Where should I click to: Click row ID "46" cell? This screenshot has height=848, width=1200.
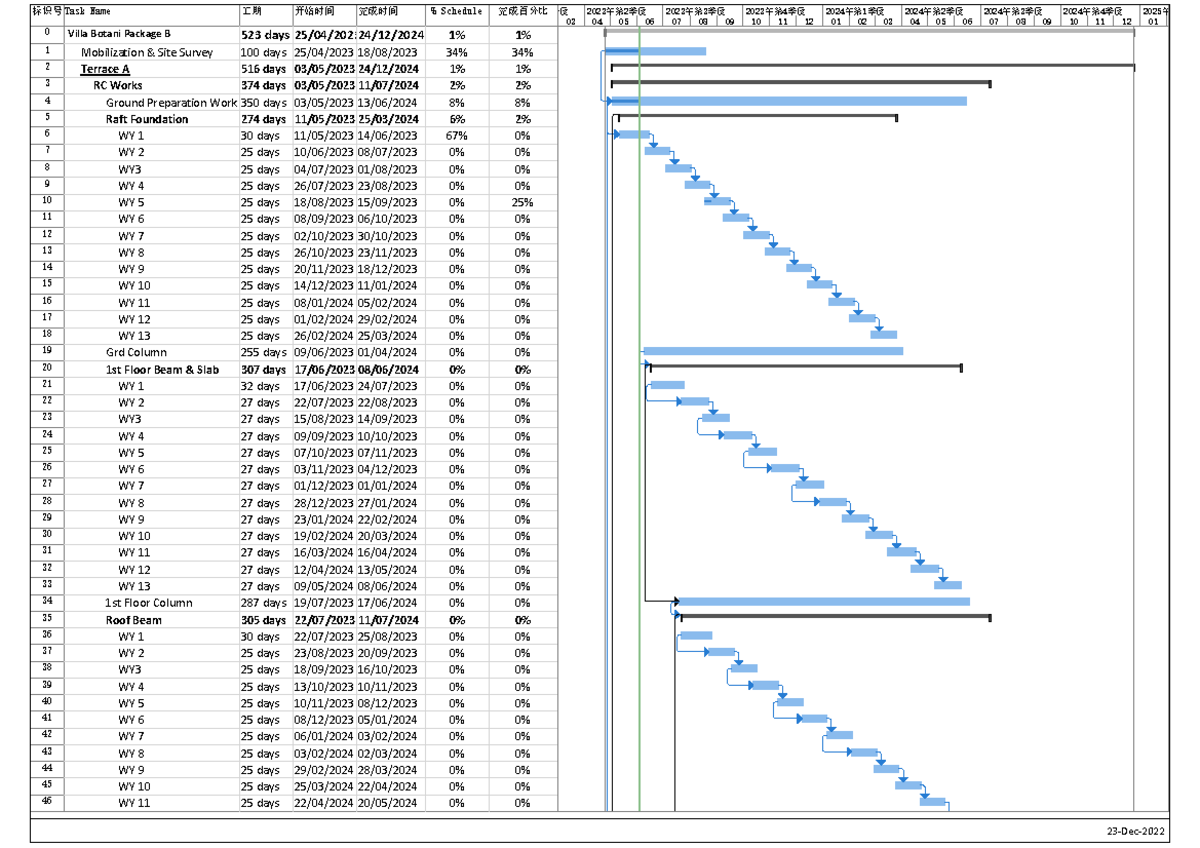47,802
